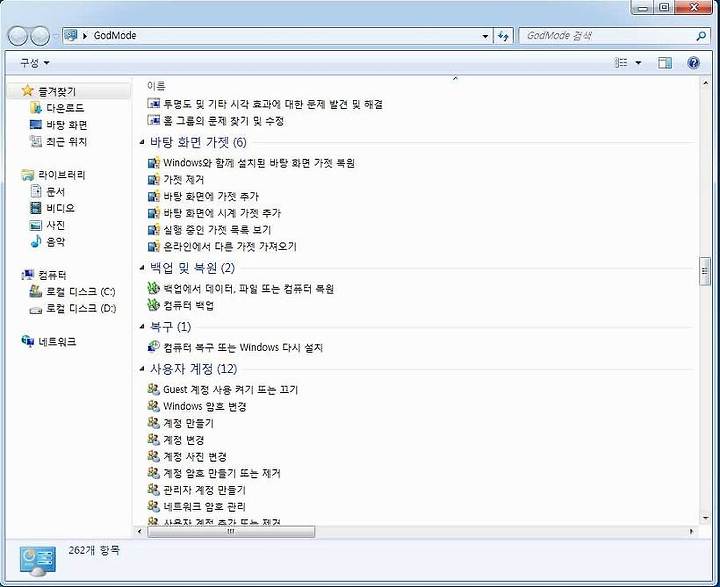720x587 pixels.
Task: Open 바탕 화면에 시계 가젯 추가
Action: click(222, 213)
